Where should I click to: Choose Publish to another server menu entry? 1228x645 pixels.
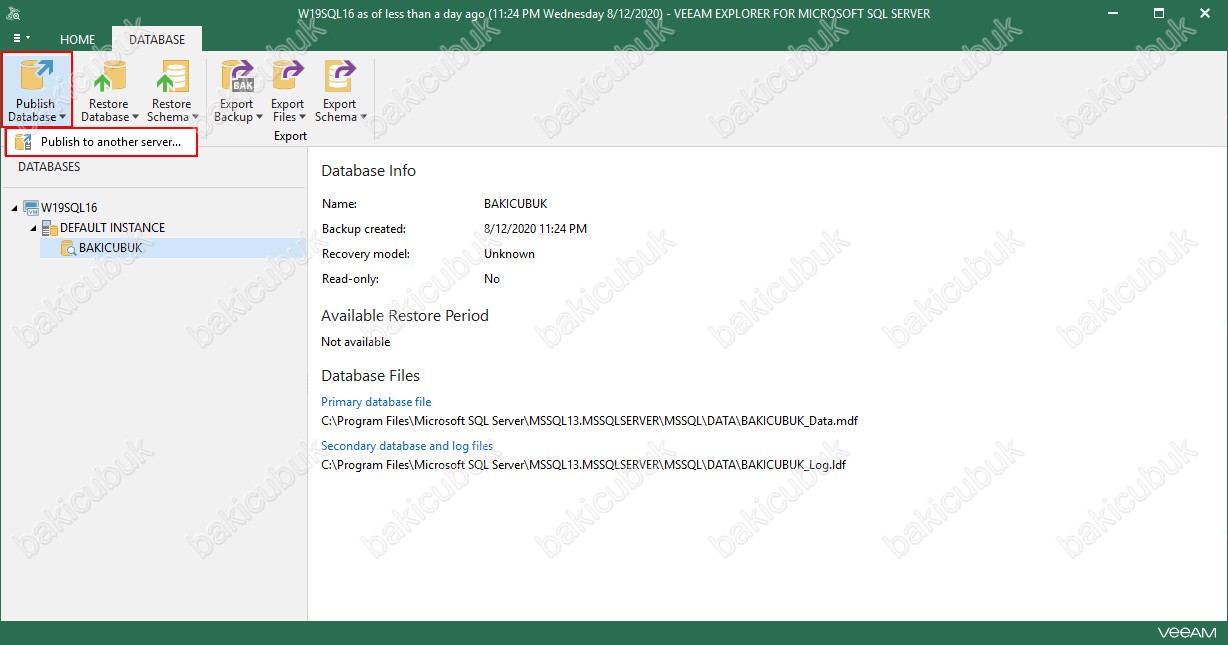101,142
